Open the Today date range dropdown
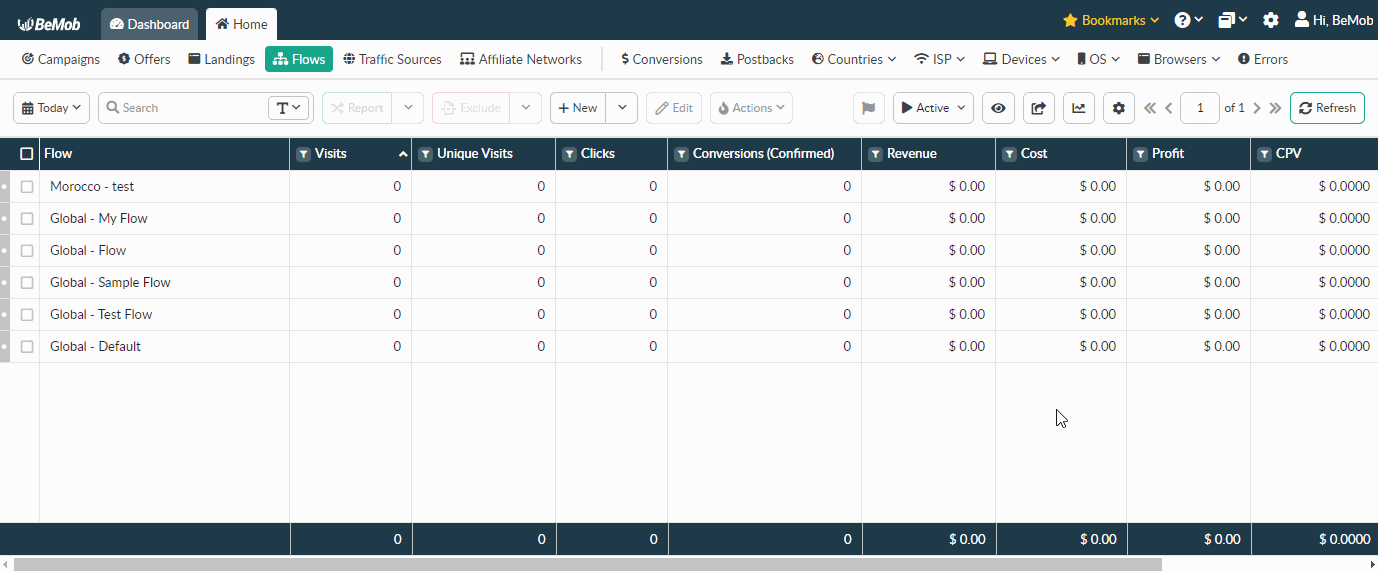Screen dimensions: 1378x573 (x=51, y=108)
